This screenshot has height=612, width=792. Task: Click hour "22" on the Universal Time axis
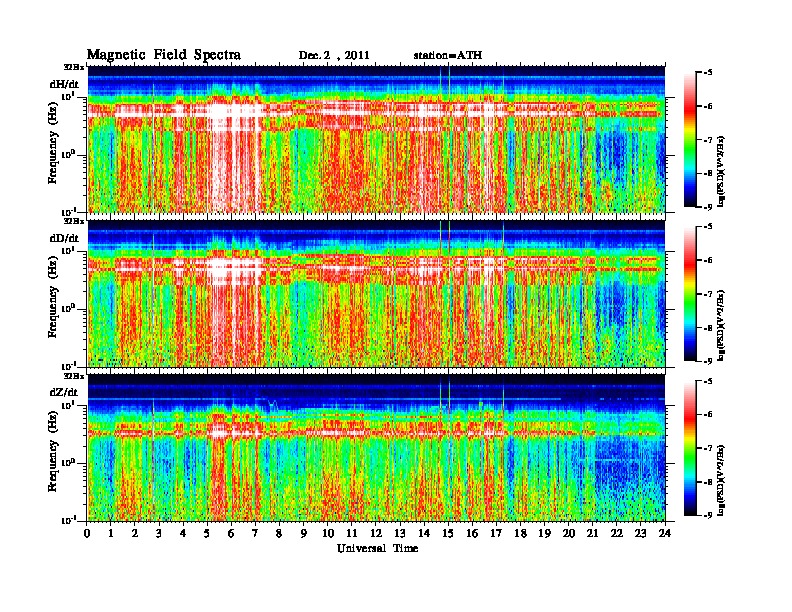(x=617, y=533)
